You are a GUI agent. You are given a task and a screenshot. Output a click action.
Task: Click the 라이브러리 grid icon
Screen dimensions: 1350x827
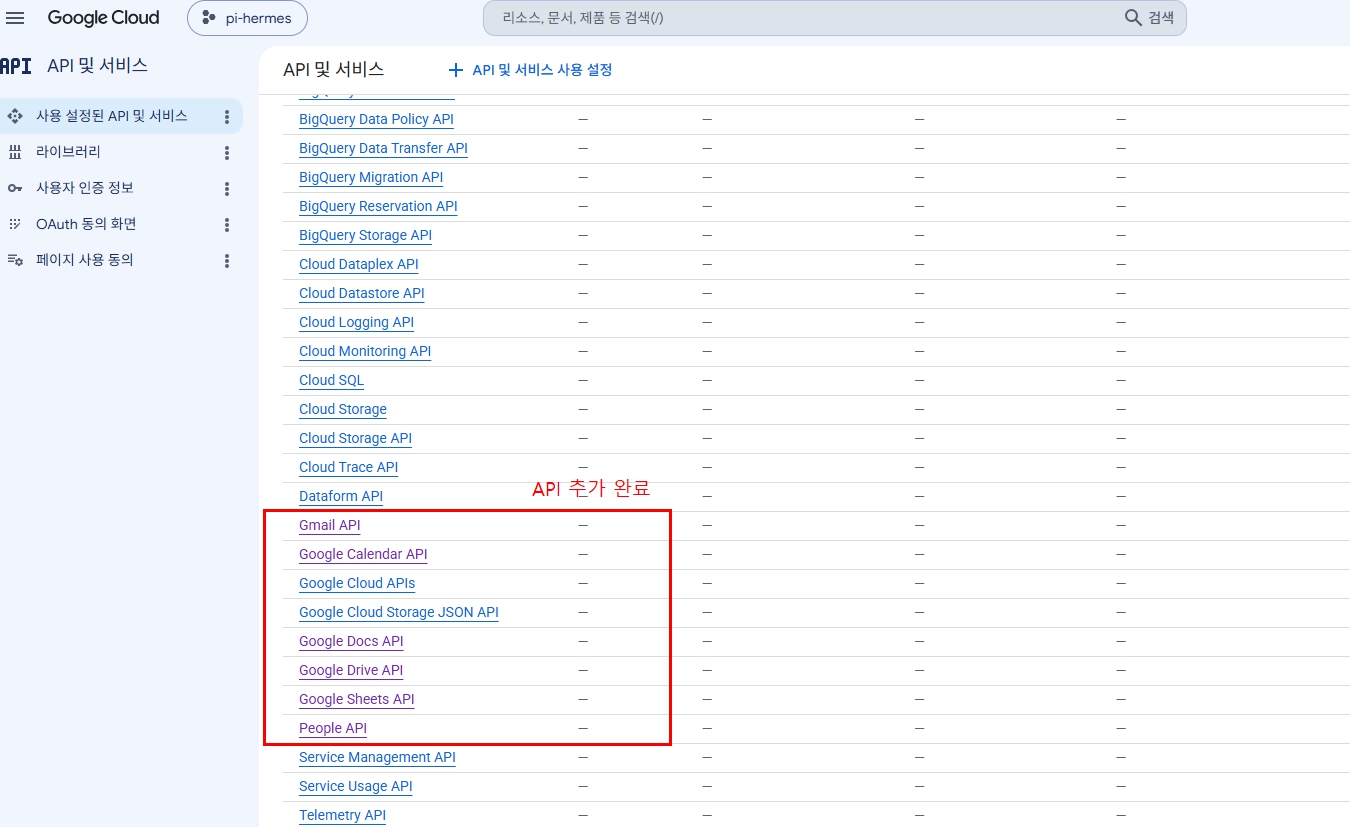click(15, 152)
